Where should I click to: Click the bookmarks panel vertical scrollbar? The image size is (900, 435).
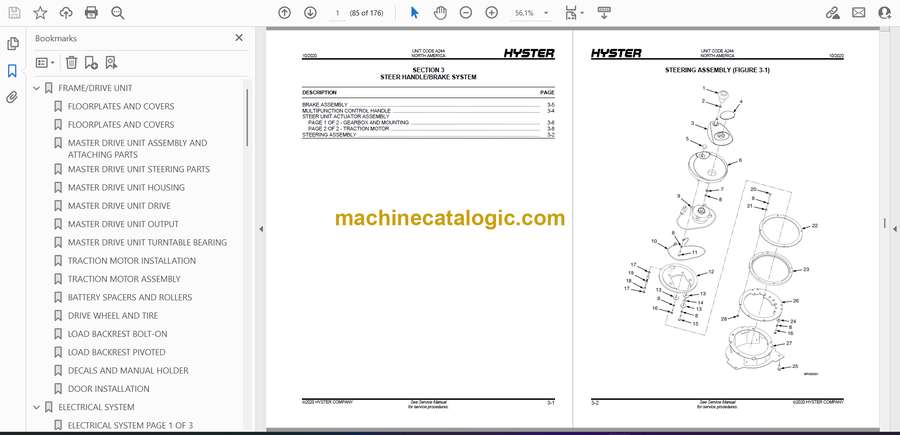coord(247,118)
